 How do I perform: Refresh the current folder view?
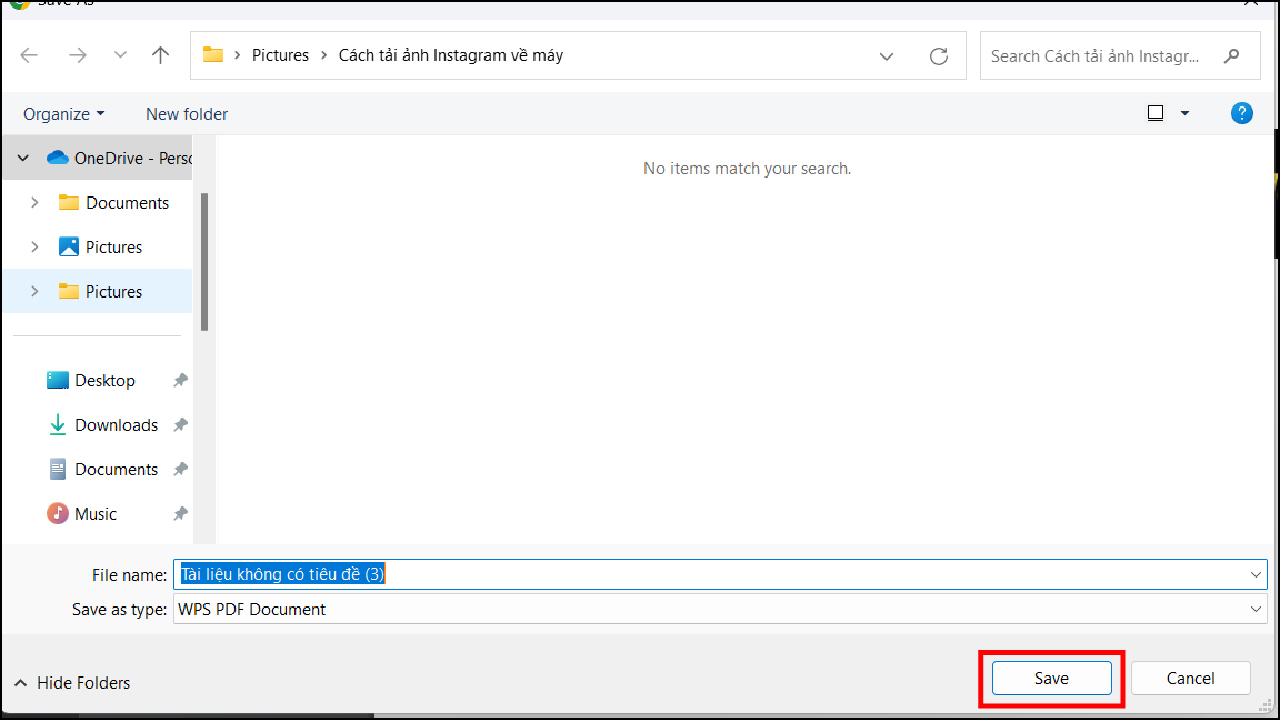click(x=938, y=56)
